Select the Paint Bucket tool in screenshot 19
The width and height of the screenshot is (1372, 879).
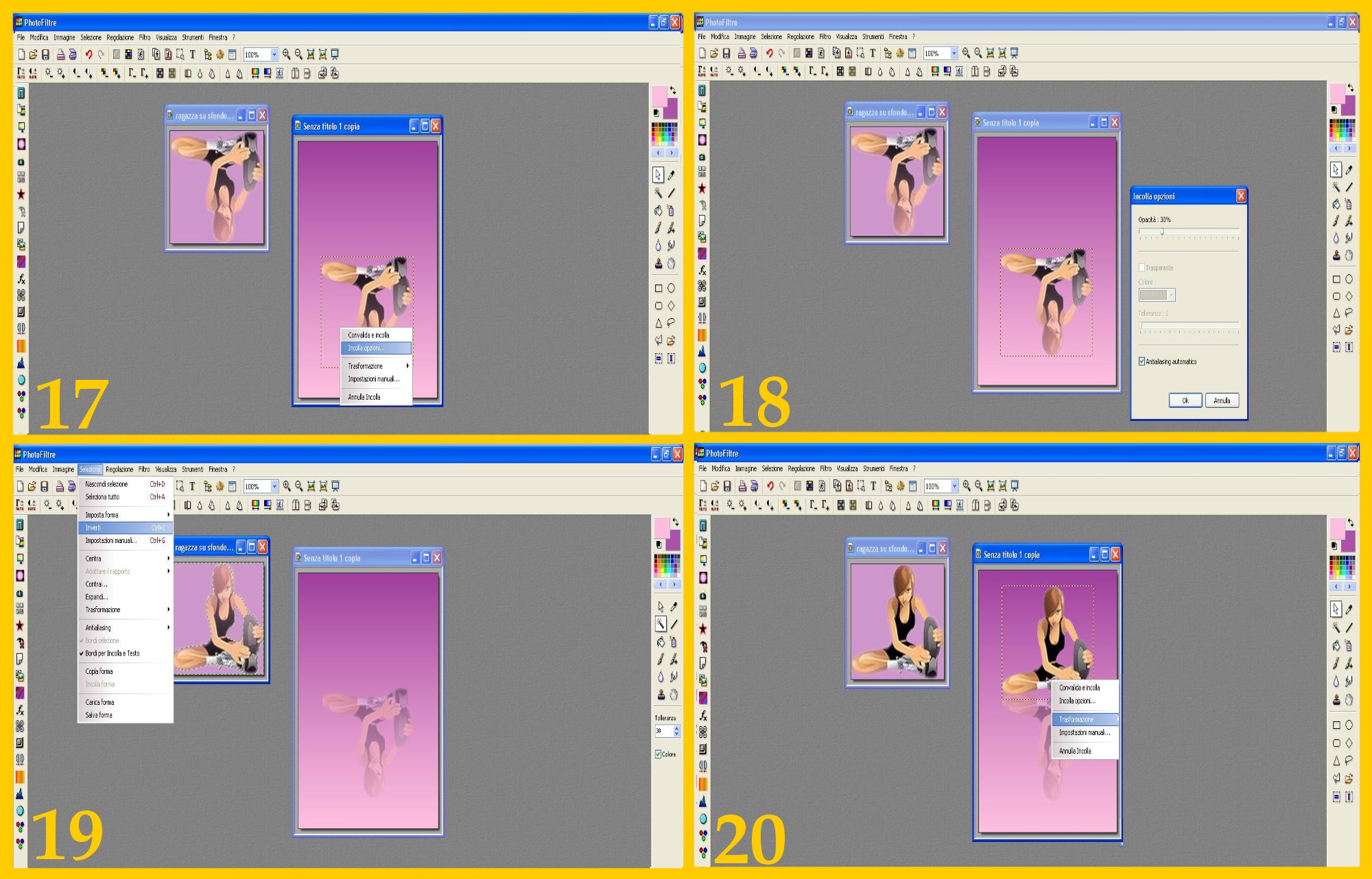click(660, 642)
